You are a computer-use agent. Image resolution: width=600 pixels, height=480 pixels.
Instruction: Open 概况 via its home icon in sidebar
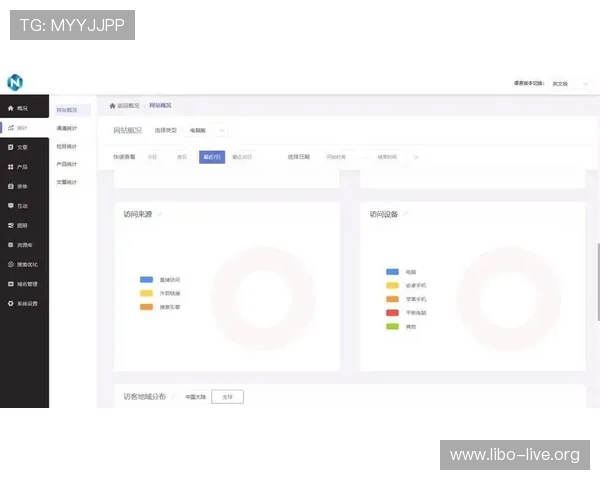point(11,108)
